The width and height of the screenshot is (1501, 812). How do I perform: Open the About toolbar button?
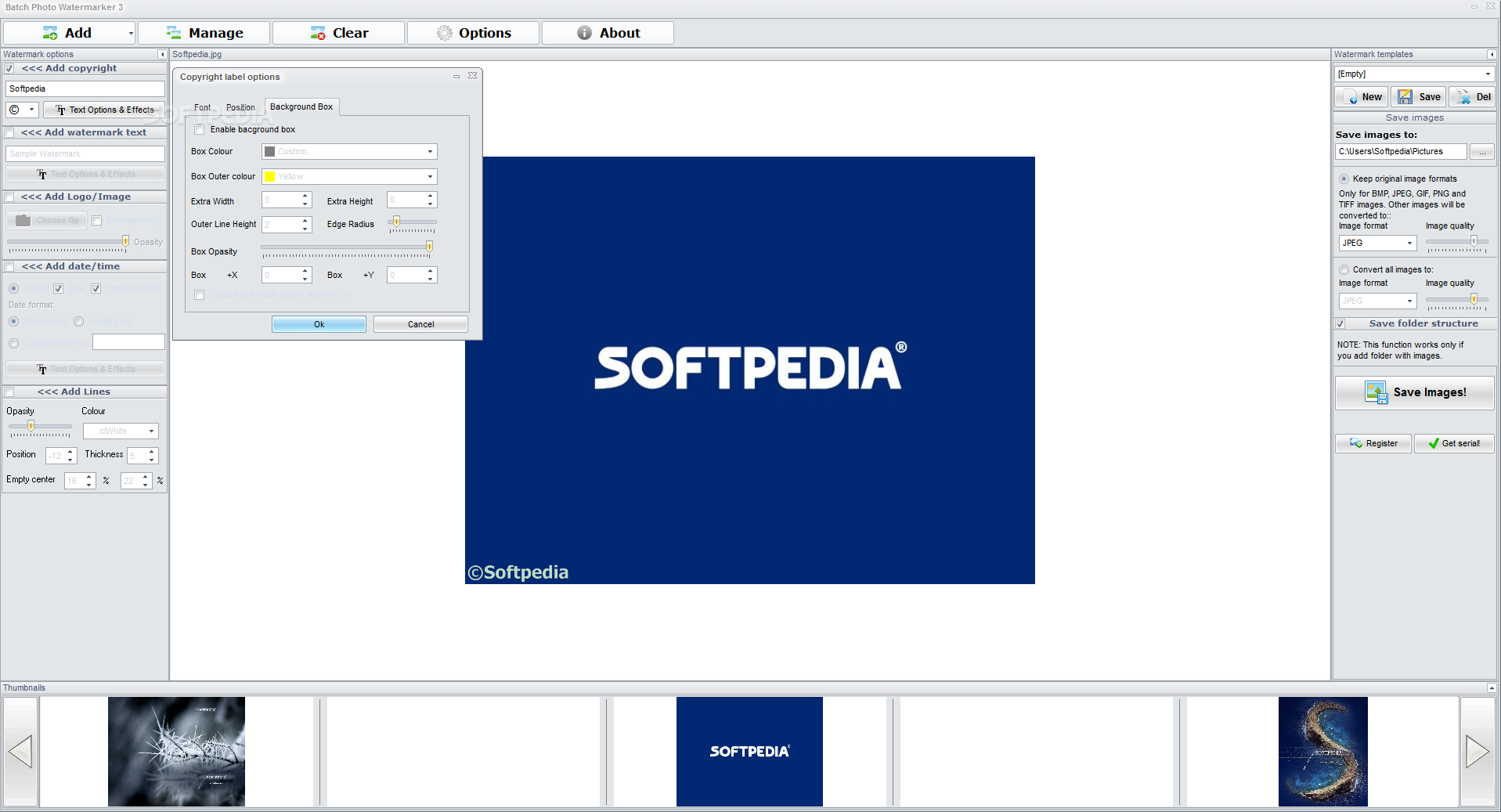click(x=608, y=33)
